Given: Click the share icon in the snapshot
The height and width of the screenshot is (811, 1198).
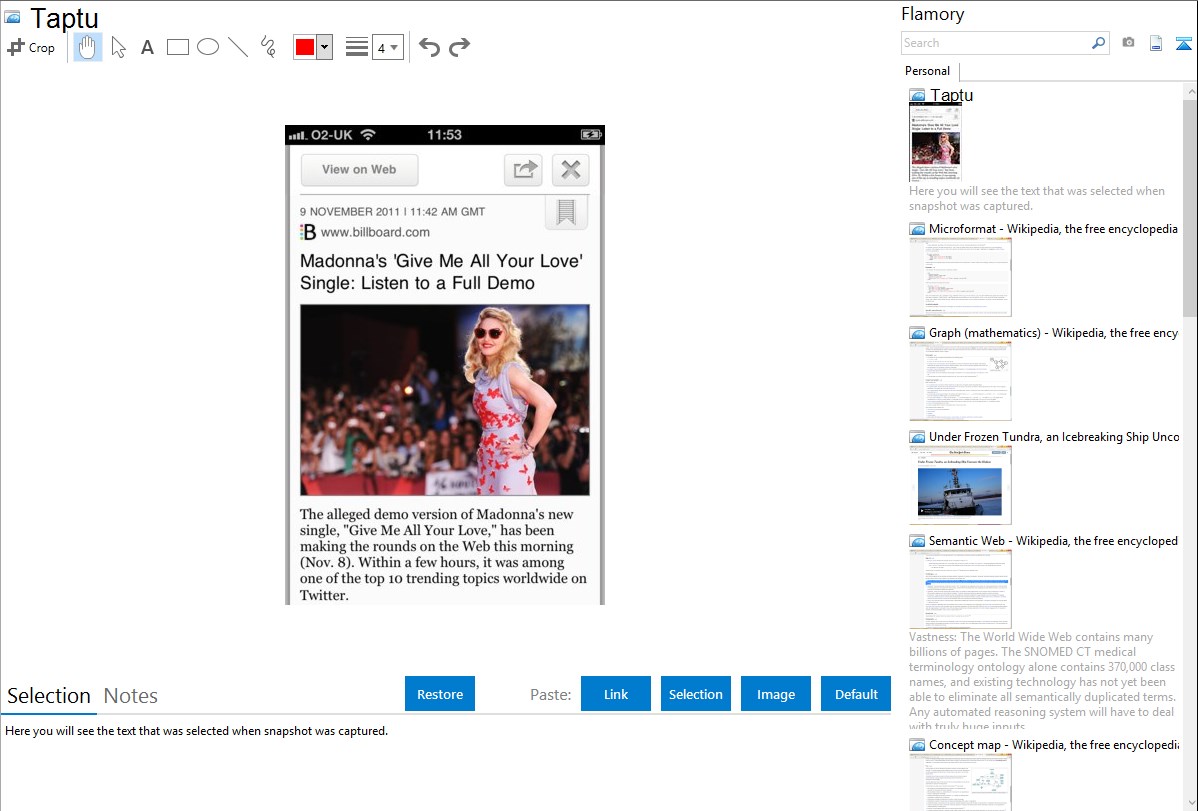Looking at the screenshot, I should 523,170.
